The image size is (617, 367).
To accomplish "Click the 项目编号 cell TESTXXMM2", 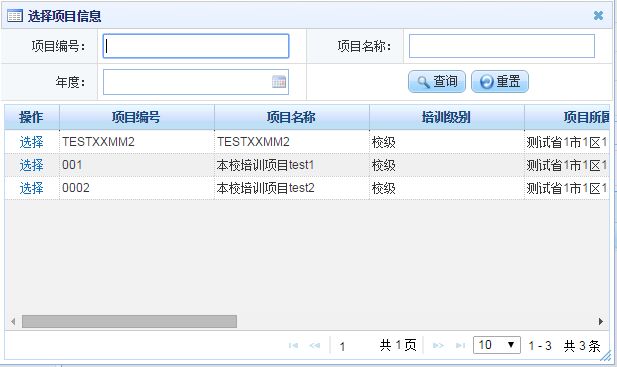I will 137,142.
